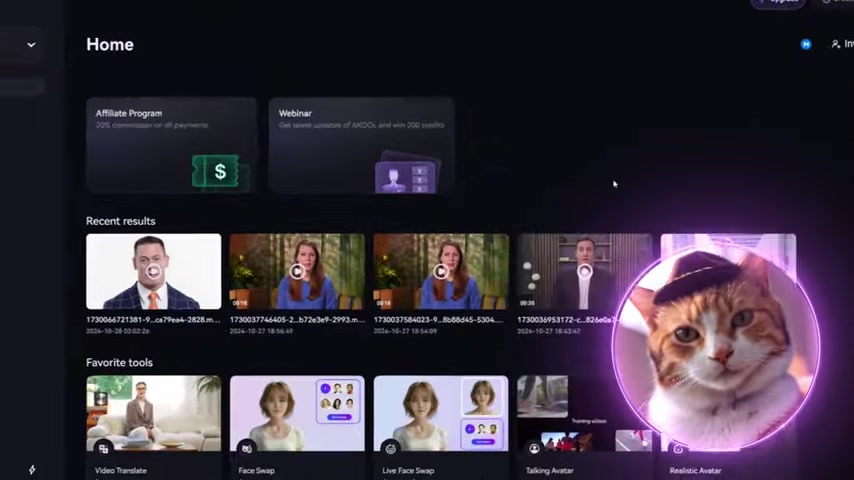Open the Face Swap tool thumbnail
854x480 pixels.
pyautogui.click(x=297, y=413)
